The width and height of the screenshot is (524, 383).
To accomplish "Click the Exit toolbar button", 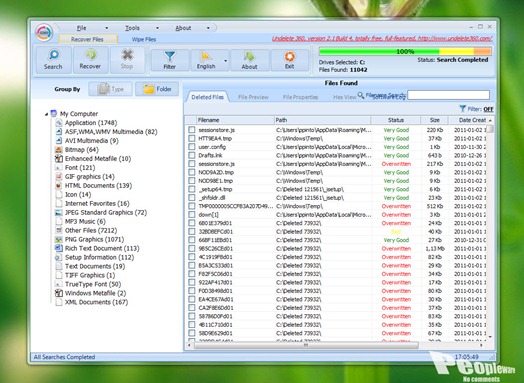I will (289, 60).
